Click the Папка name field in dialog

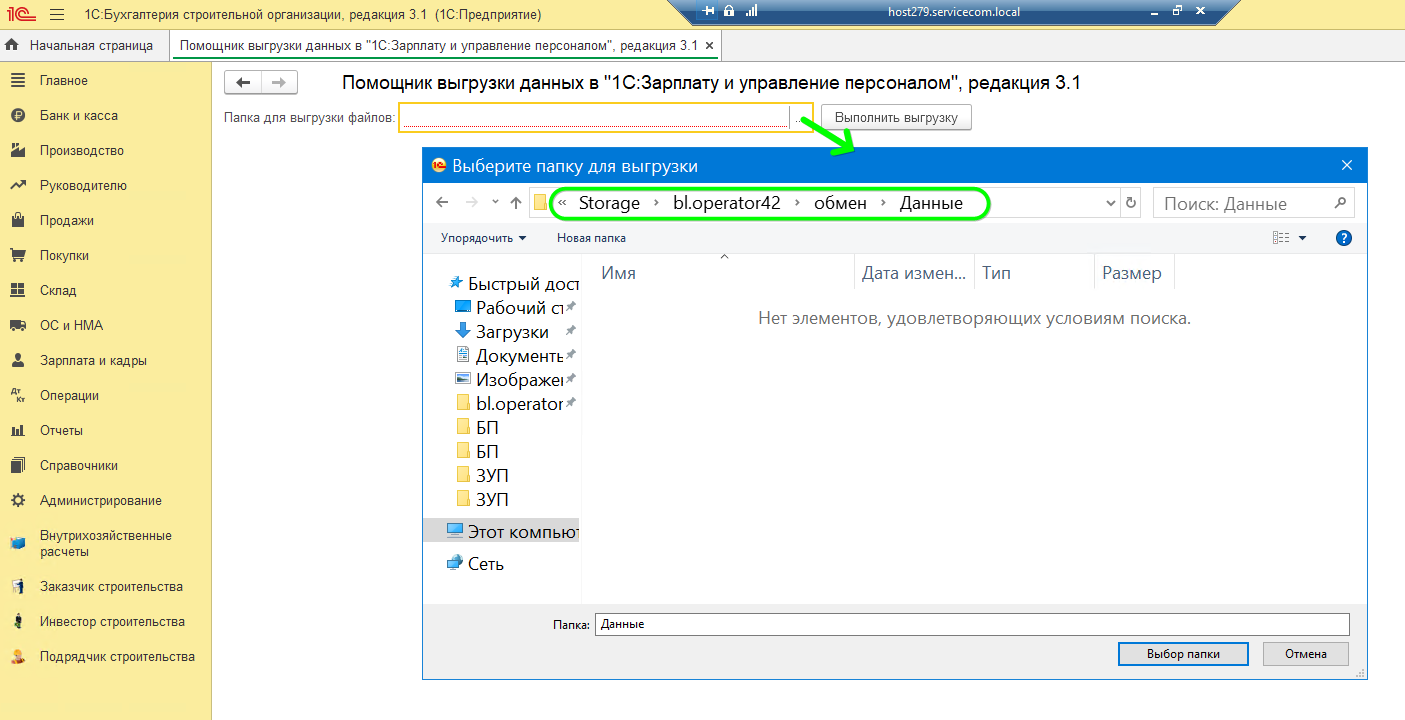[972, 624]
